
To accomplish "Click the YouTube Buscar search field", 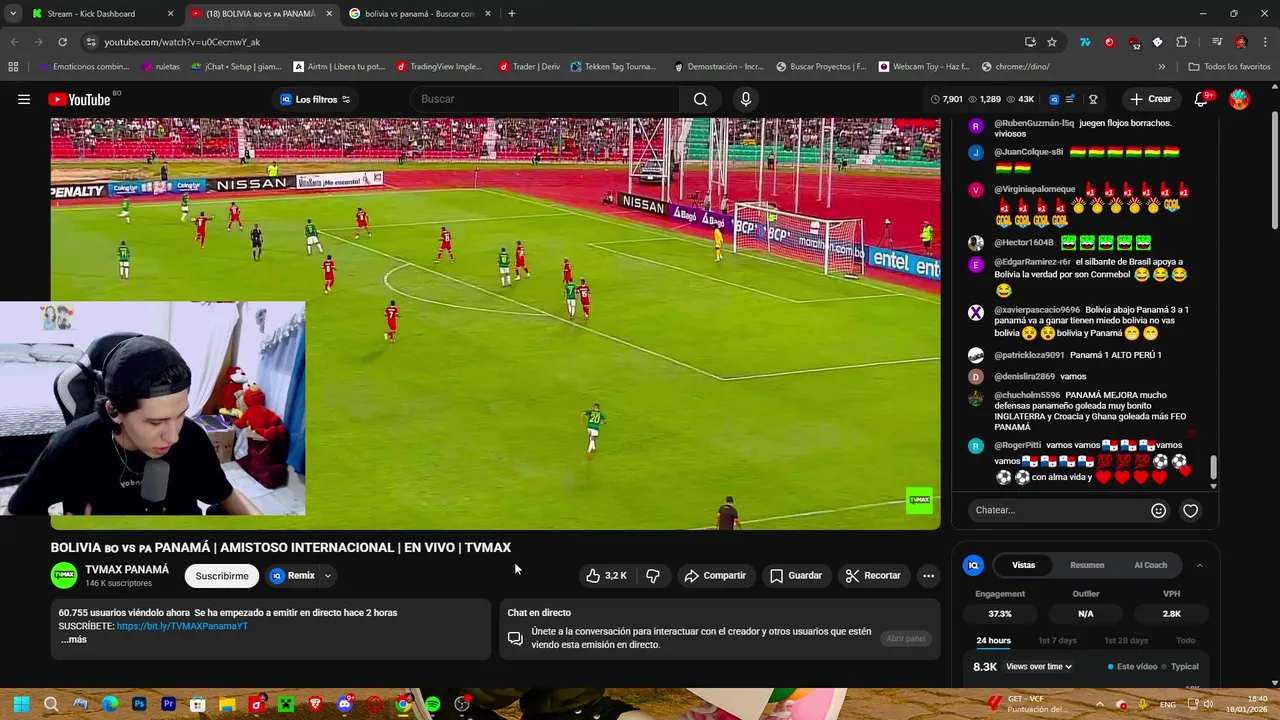I will [x=545, y=99].
